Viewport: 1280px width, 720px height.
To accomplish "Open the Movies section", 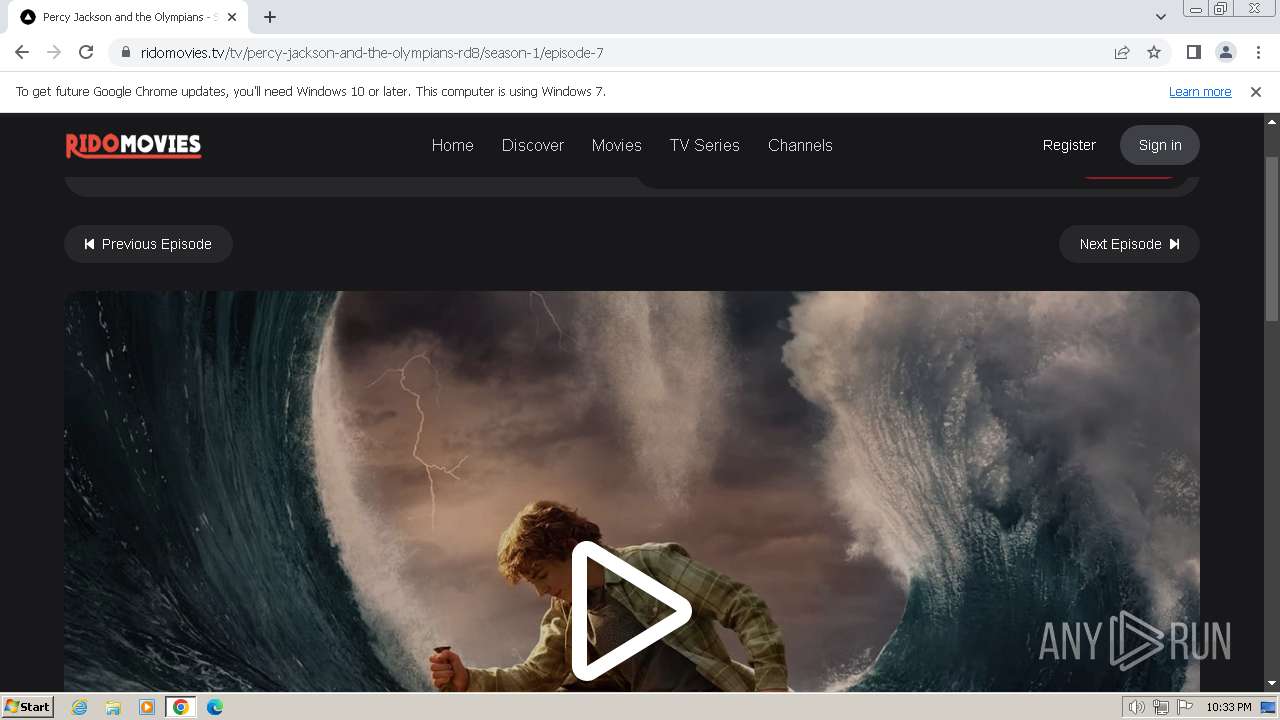I will pos(616,145).
